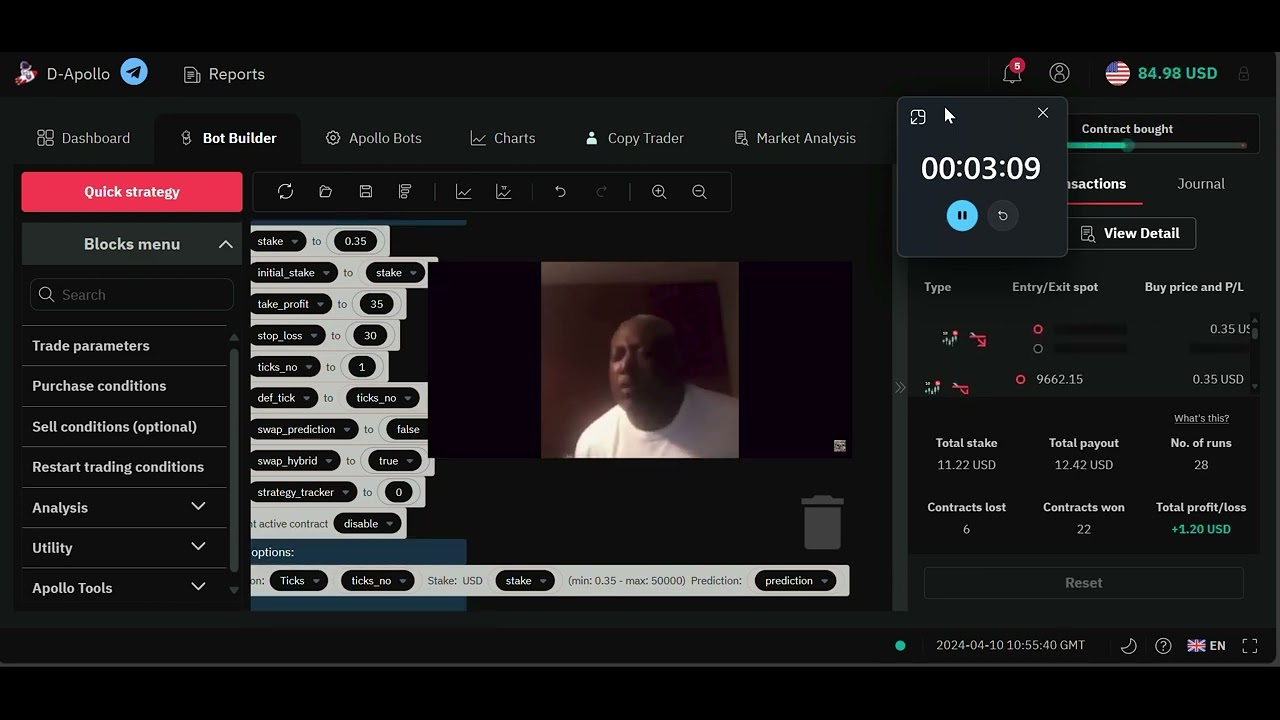This screenshot has width=1280, height=720.
Task: Click the save bot disk icon
Action: point(365,192)
